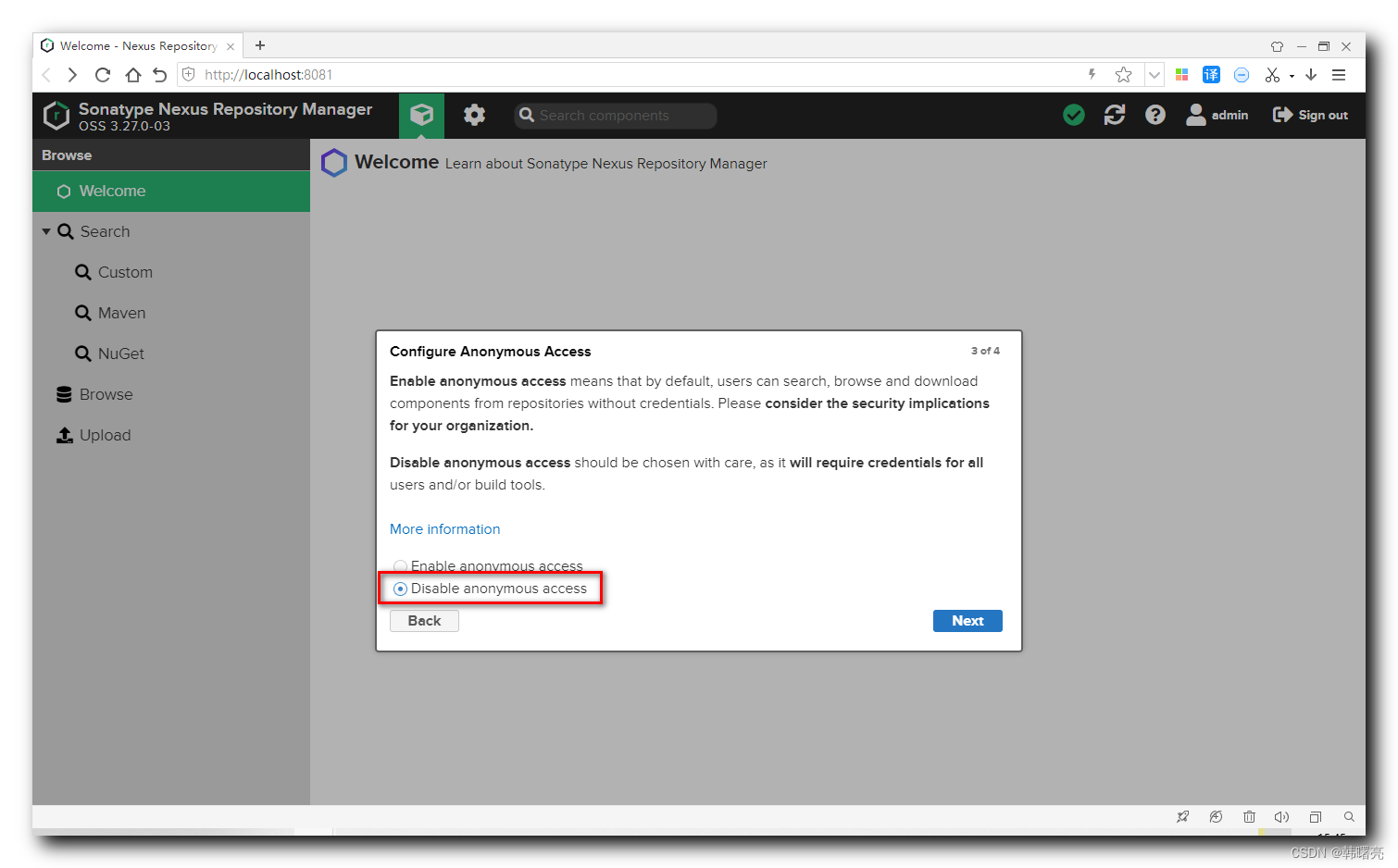Open the browser downloads arrow
Image resolution: width=1398 pixels, height=868 pixels.
1311,75
